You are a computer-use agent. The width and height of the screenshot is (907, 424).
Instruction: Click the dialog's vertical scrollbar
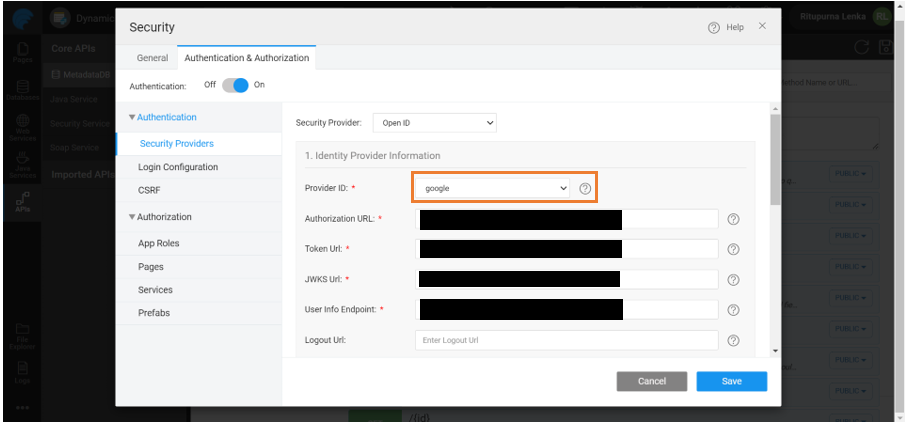pos(774,160)
